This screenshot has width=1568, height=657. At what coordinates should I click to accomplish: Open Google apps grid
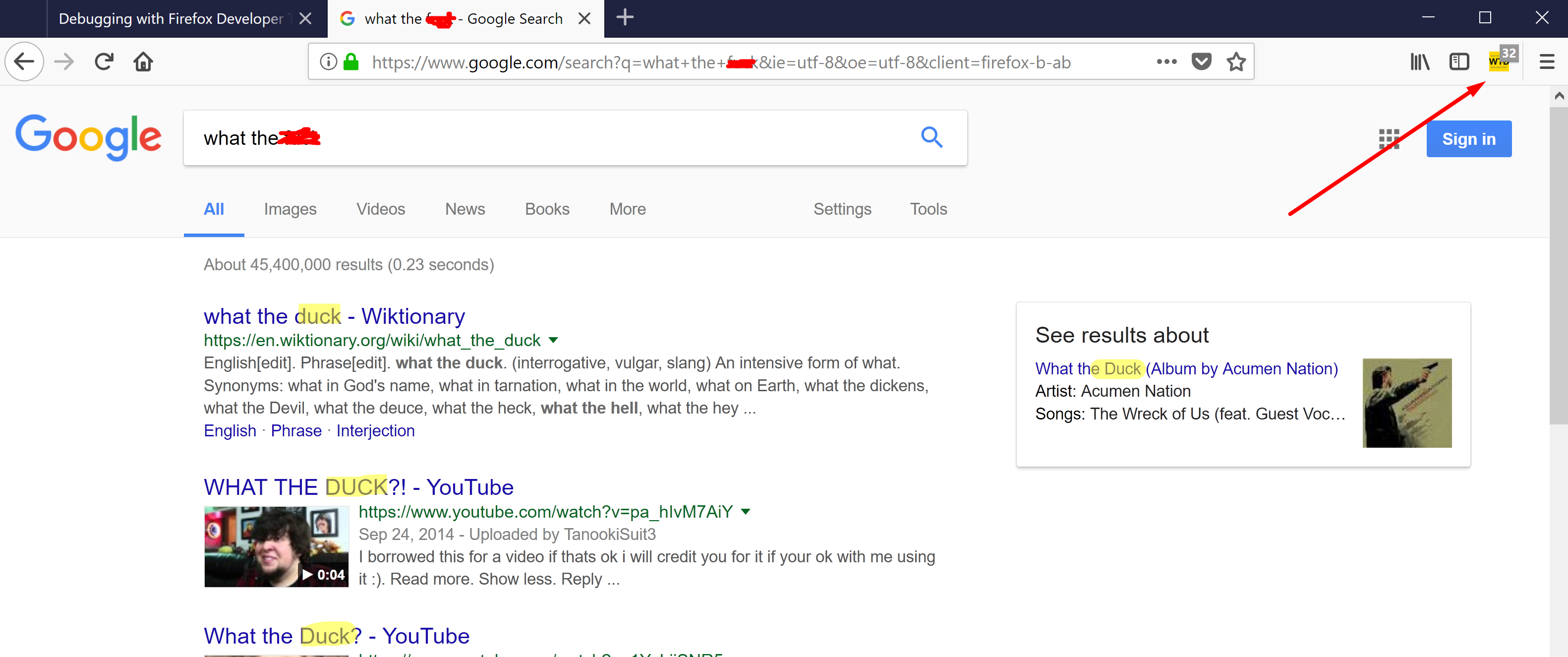pos(1389,139)
